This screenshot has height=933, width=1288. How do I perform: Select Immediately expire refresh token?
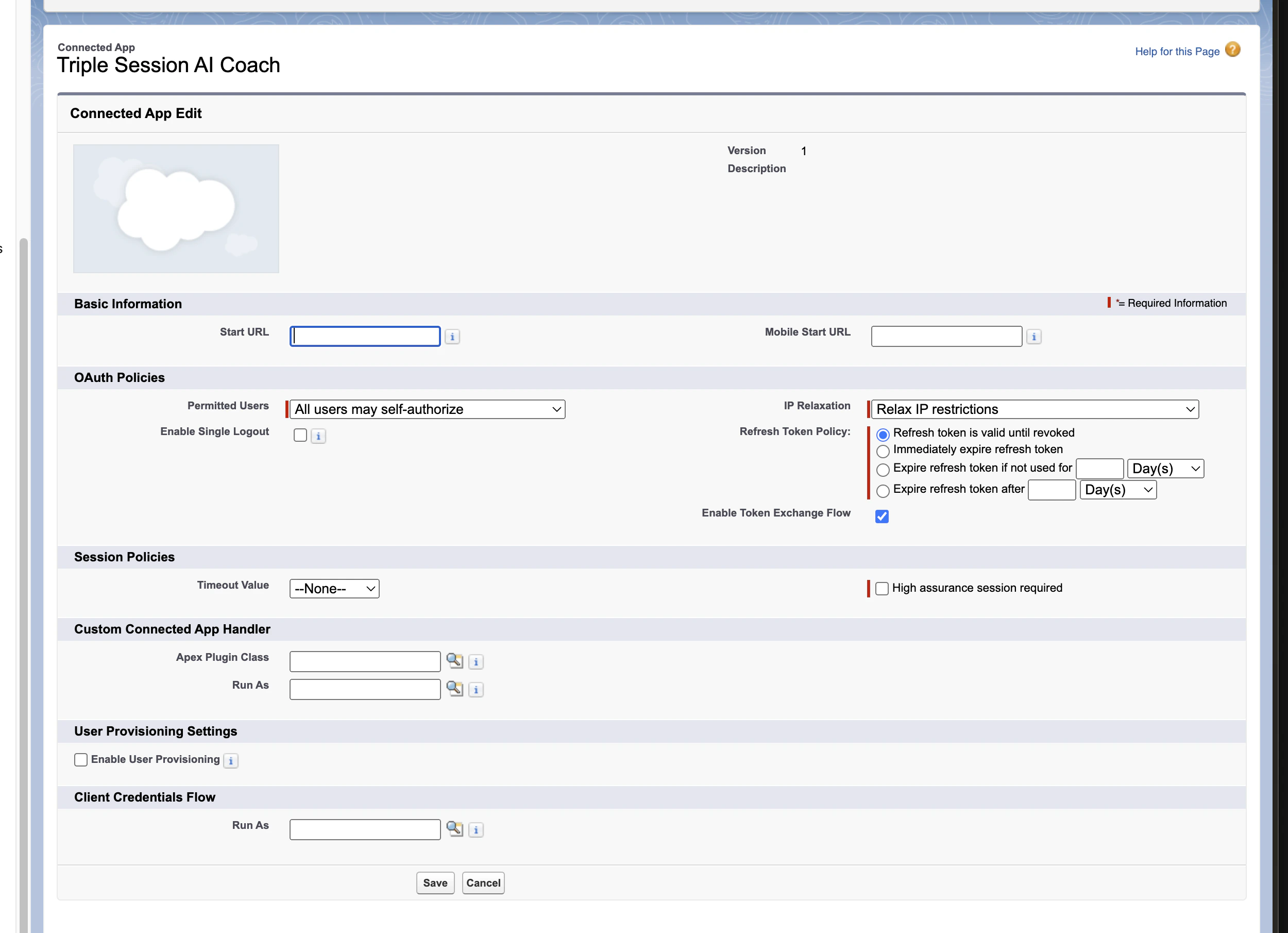pyautogui.click(x=883, y=451)
